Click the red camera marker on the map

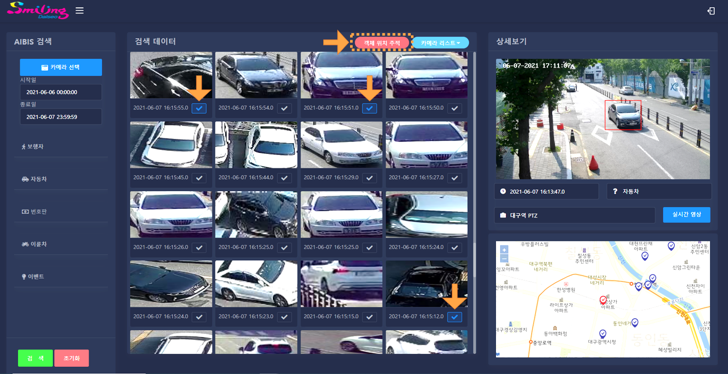(x=603, y=300)
